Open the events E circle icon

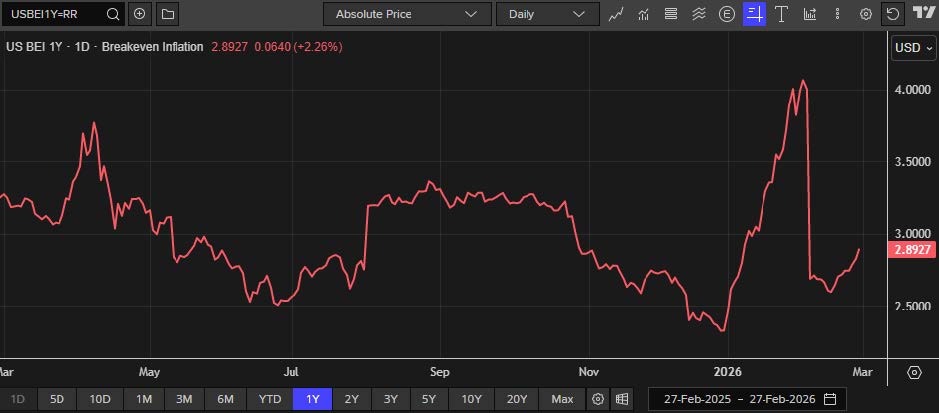pos(727,14)
